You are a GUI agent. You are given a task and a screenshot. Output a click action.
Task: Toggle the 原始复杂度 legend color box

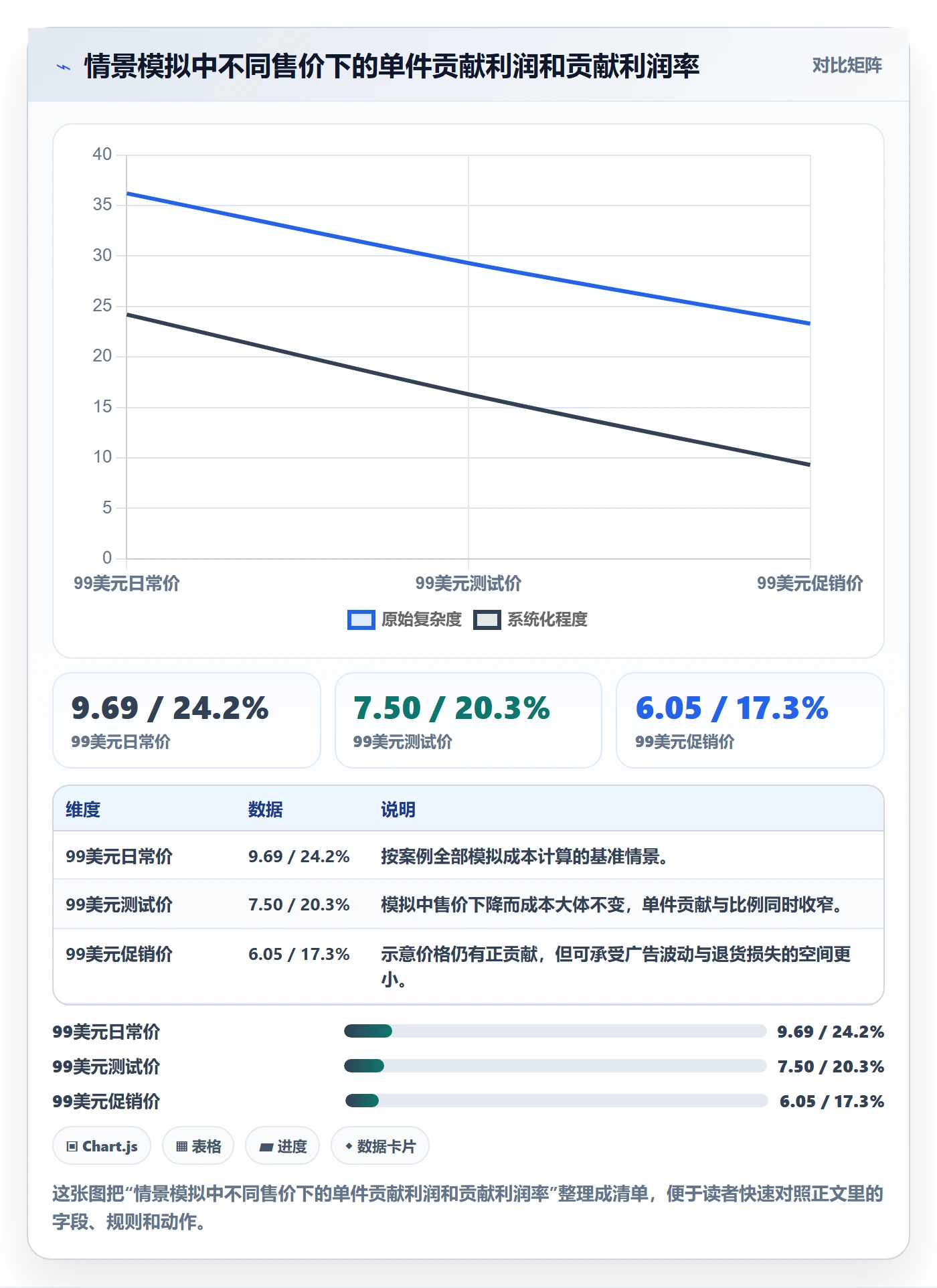tap(361, 620)
